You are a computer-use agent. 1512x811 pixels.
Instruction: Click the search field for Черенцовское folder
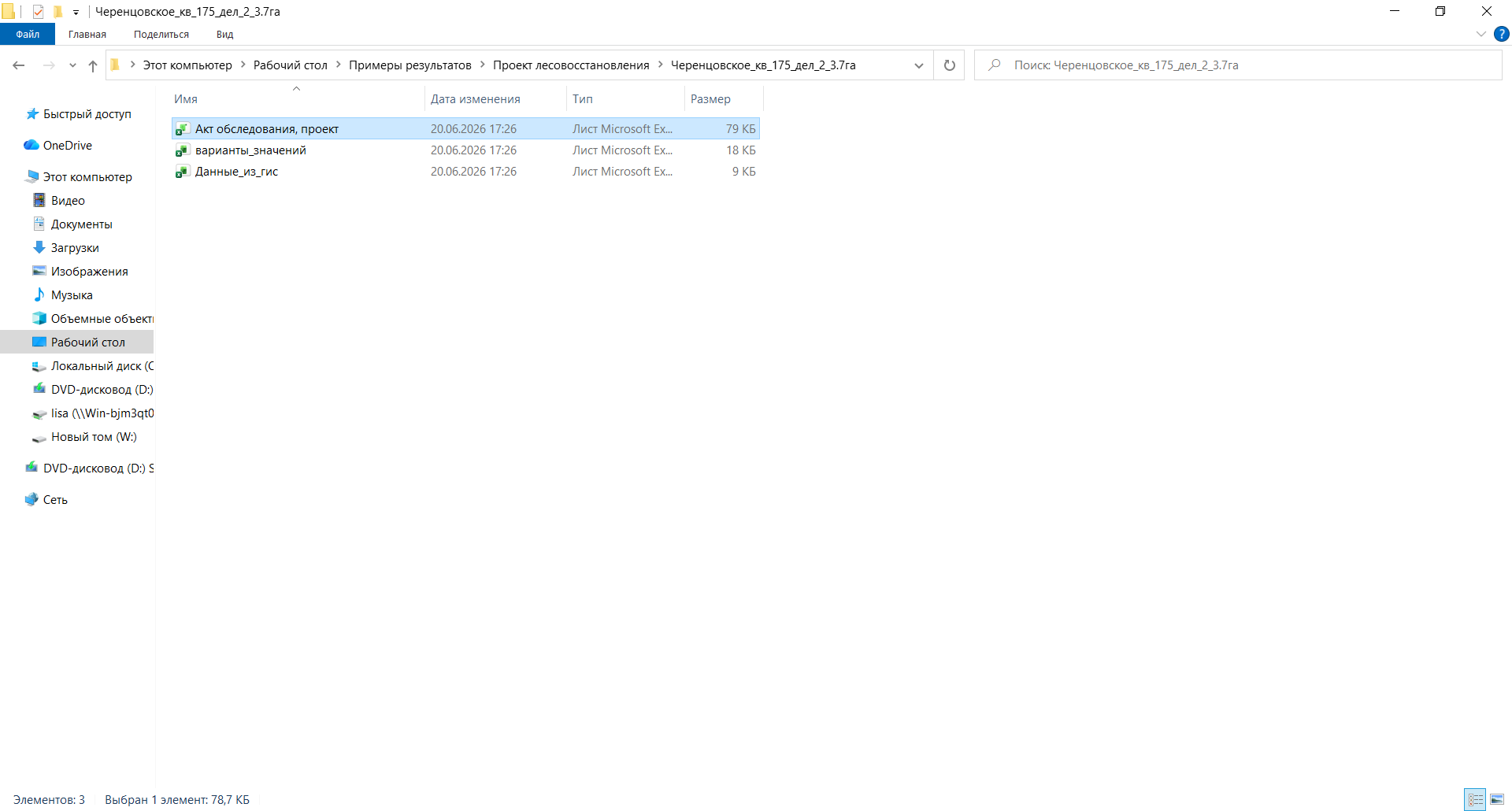[x=1238, y=65]
